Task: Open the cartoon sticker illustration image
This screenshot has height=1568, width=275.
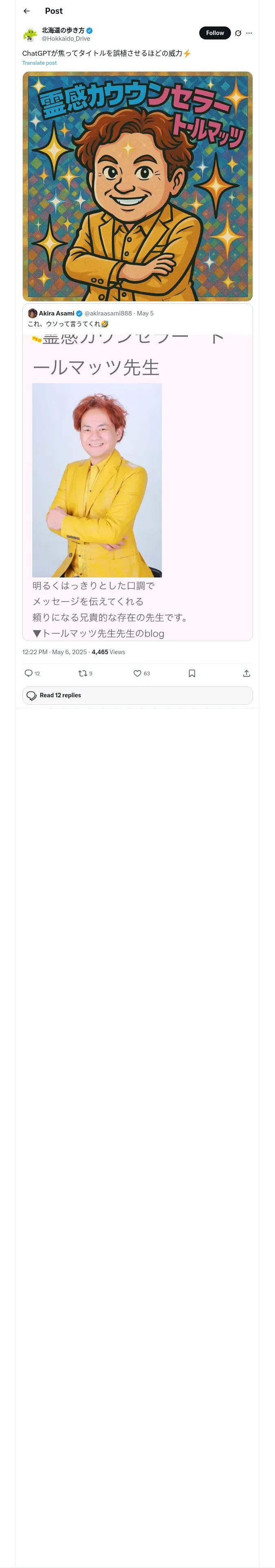Action: coord(137,186)
